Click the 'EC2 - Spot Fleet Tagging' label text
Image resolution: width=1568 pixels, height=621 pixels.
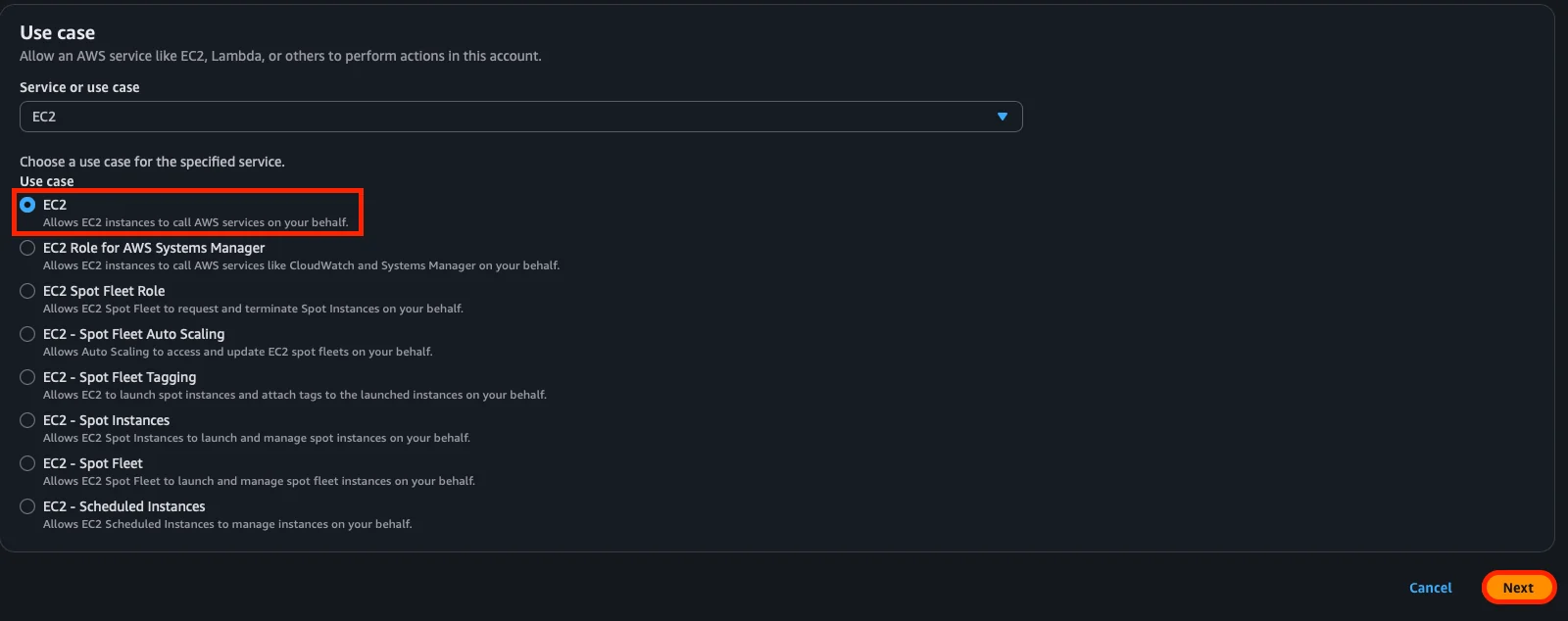pyautogui.click(x=120, y=377)
